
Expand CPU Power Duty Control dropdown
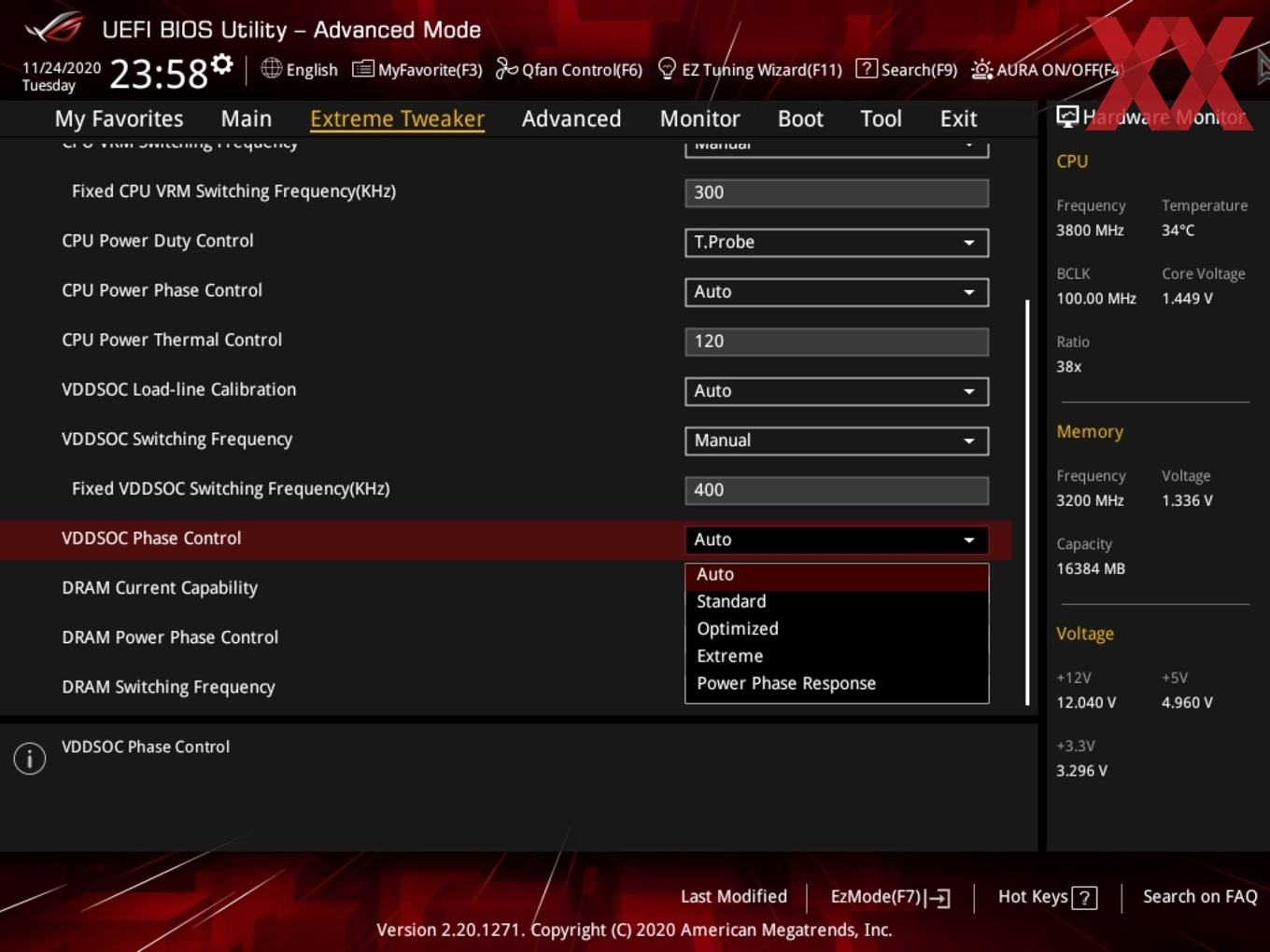pos(837,243)
